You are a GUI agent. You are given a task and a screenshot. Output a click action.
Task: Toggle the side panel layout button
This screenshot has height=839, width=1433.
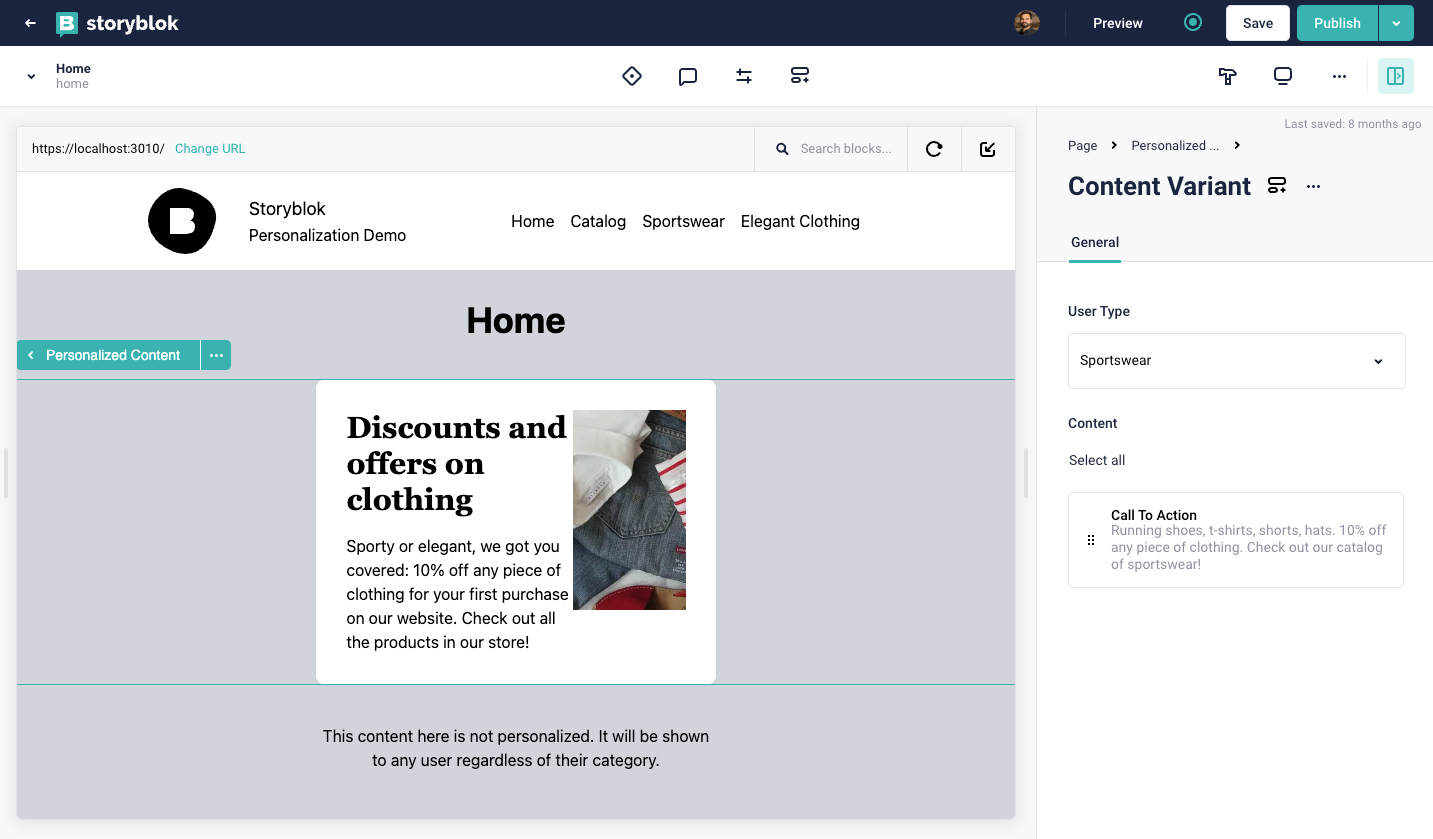point(1396,76)
